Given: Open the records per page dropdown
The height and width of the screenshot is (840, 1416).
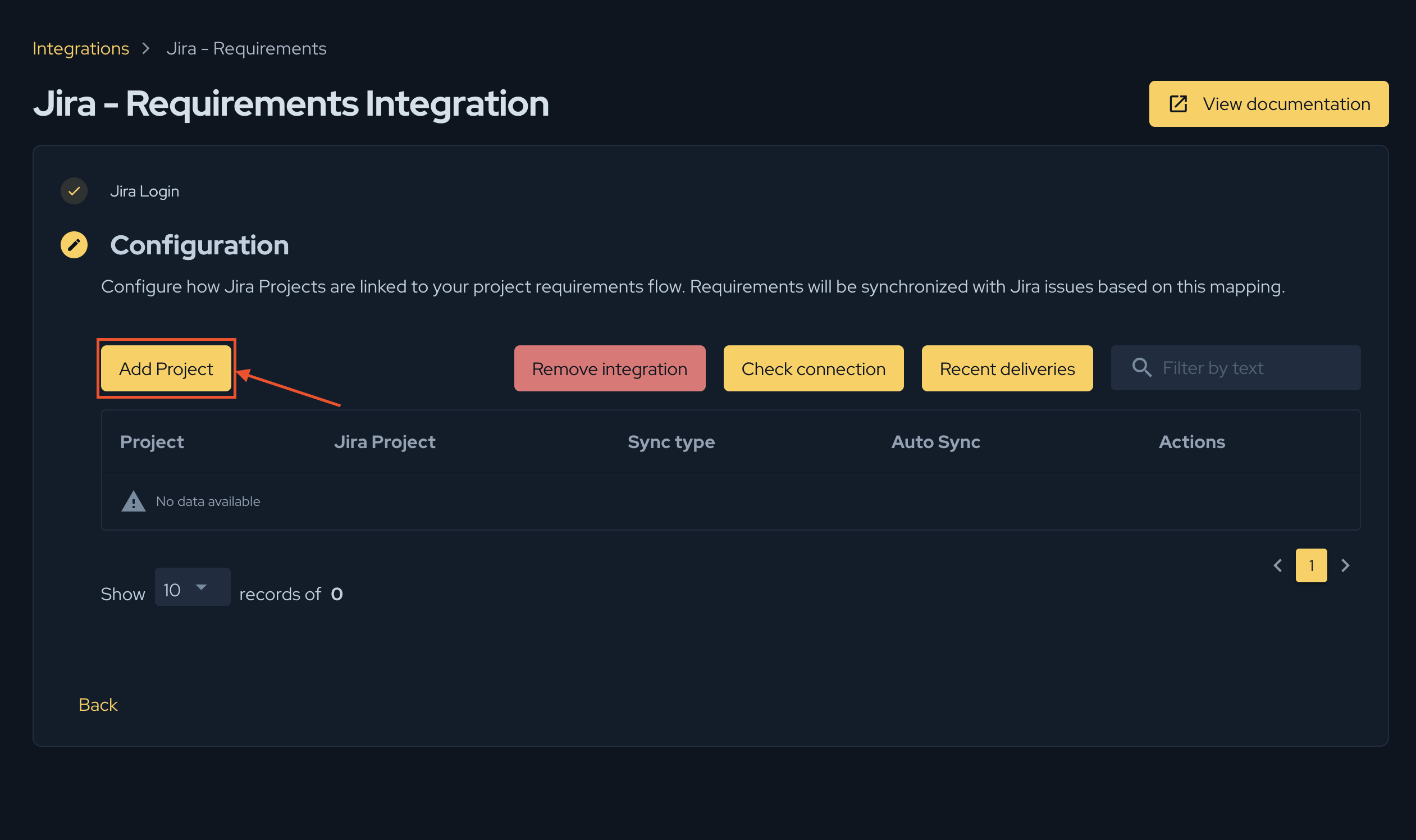Looking at the screenshot, I should 193,587.
